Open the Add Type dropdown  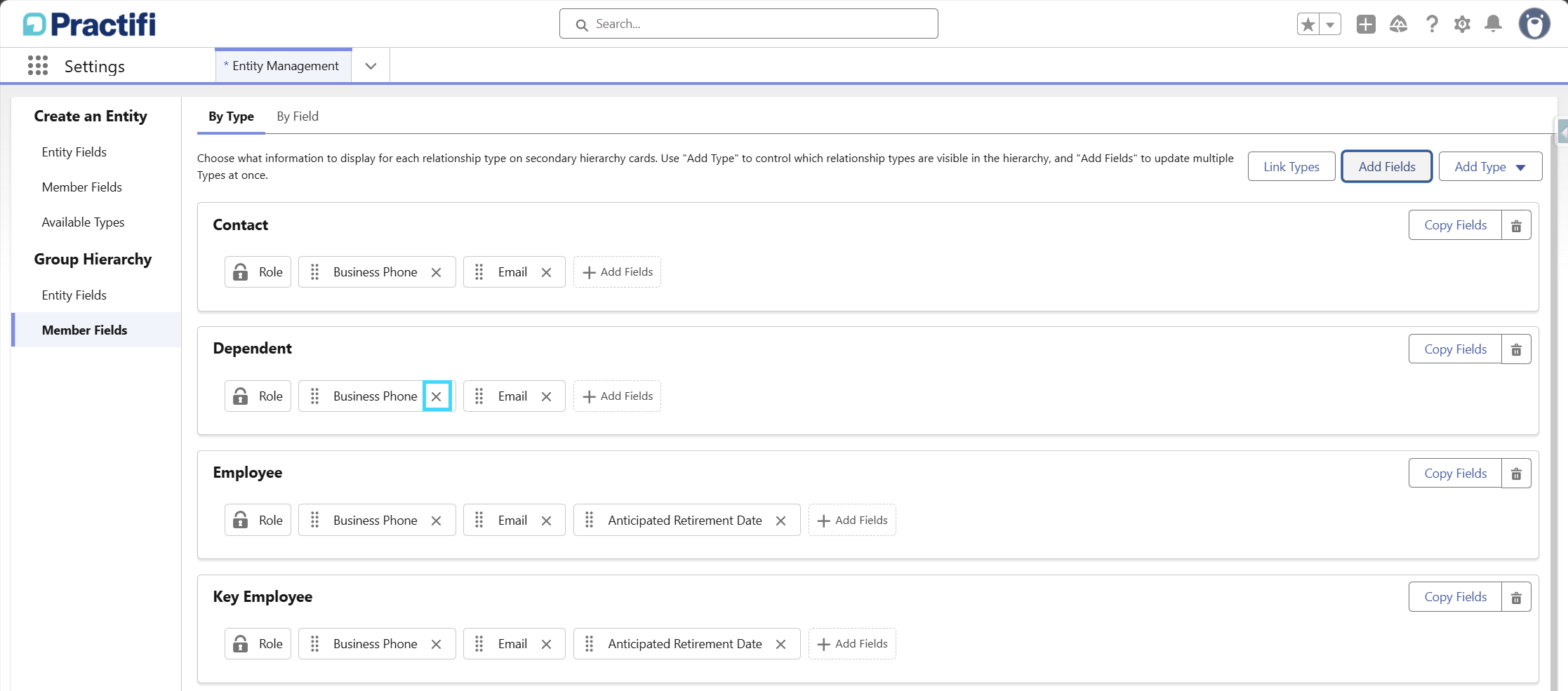(x=1490, y=167)
